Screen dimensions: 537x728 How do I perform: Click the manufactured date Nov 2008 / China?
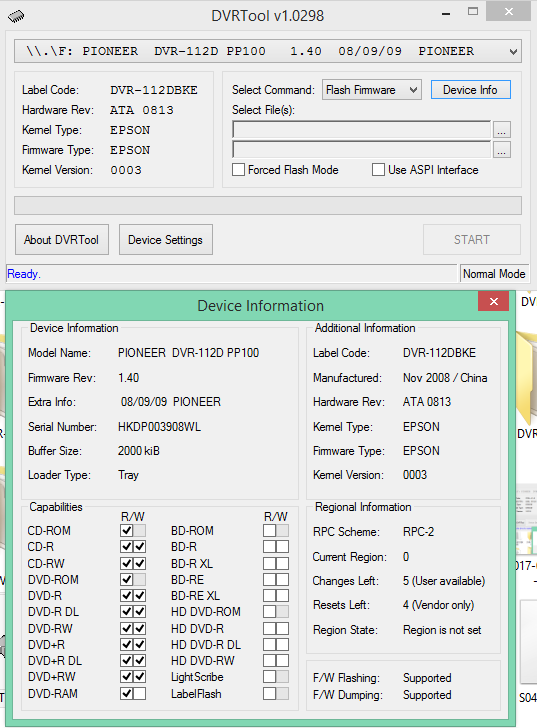tap(445, 378)
